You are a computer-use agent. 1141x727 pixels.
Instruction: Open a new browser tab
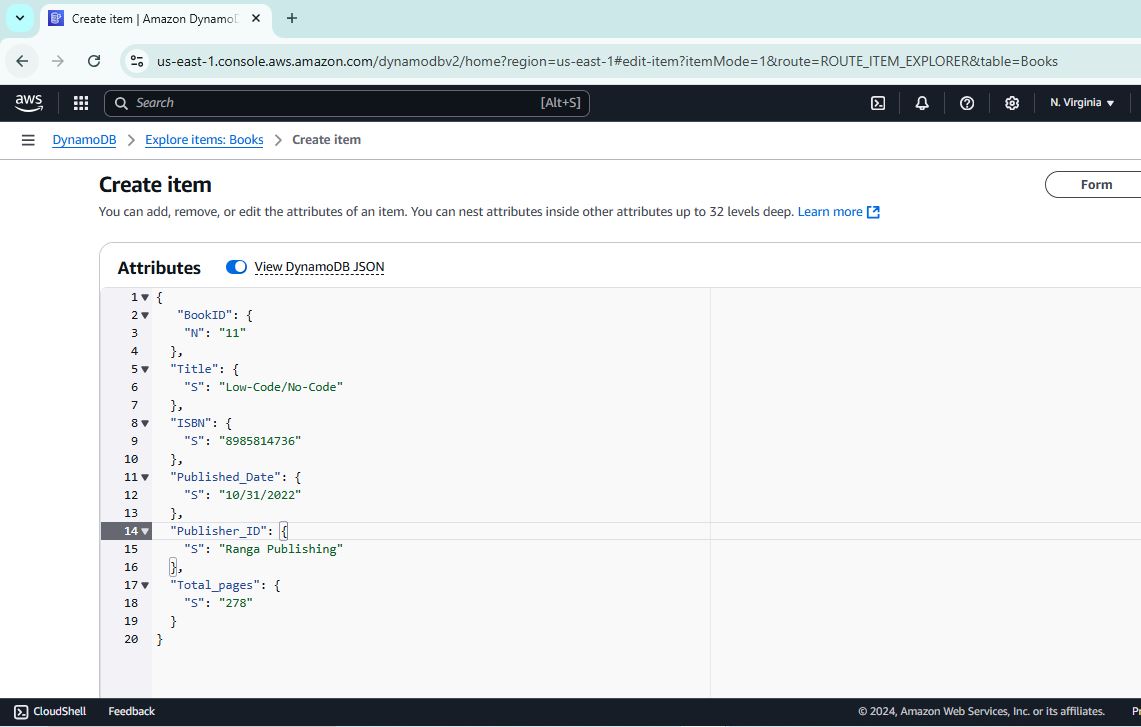point(292,18)
